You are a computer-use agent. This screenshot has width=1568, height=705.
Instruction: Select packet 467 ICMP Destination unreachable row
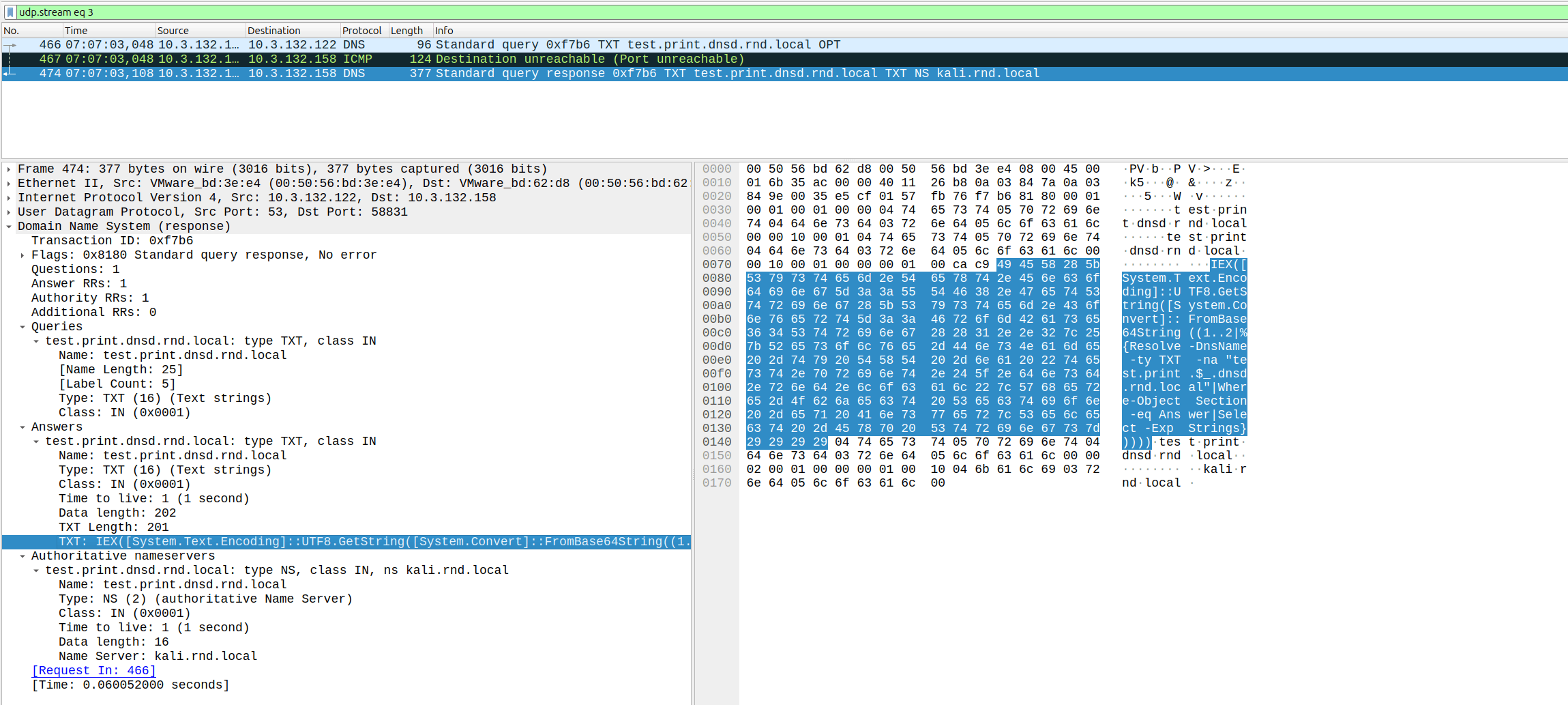[x=784, y=59]
